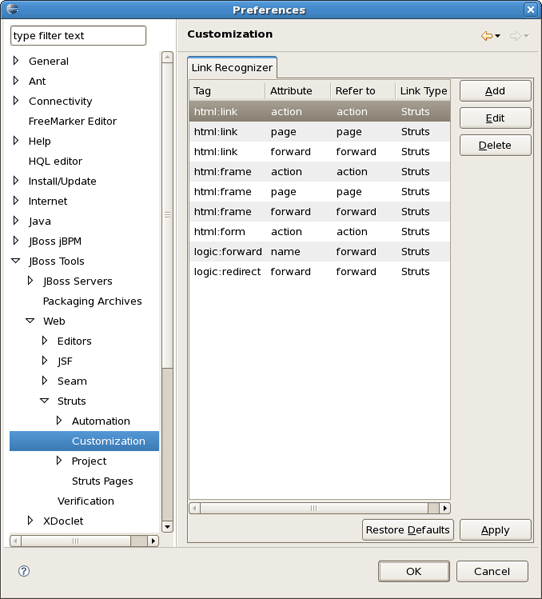Click the Link Type column header
The image size is (542, 599).
[x=423, y=91]
